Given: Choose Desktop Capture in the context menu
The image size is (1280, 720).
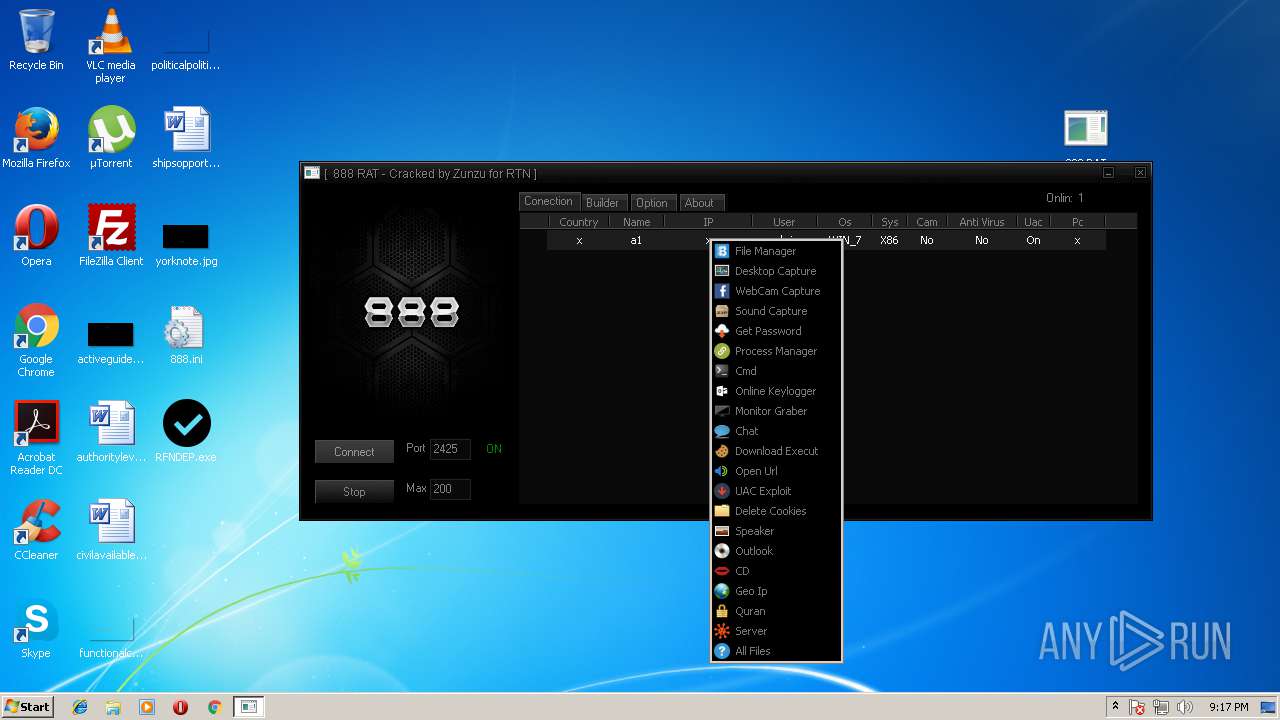Looking at the screenshot, I should coord(776,271).
